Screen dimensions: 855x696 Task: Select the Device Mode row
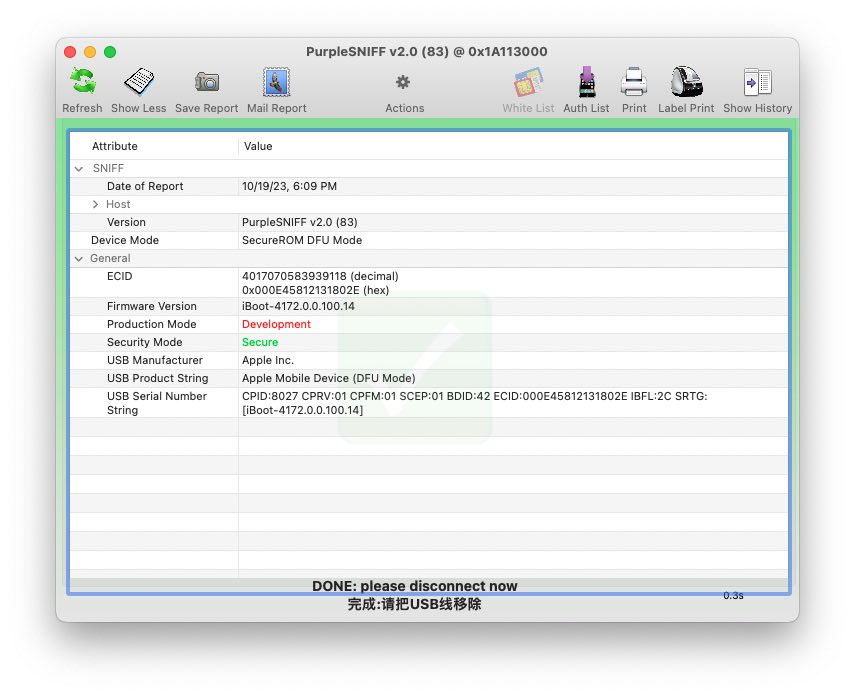(429, 240)
